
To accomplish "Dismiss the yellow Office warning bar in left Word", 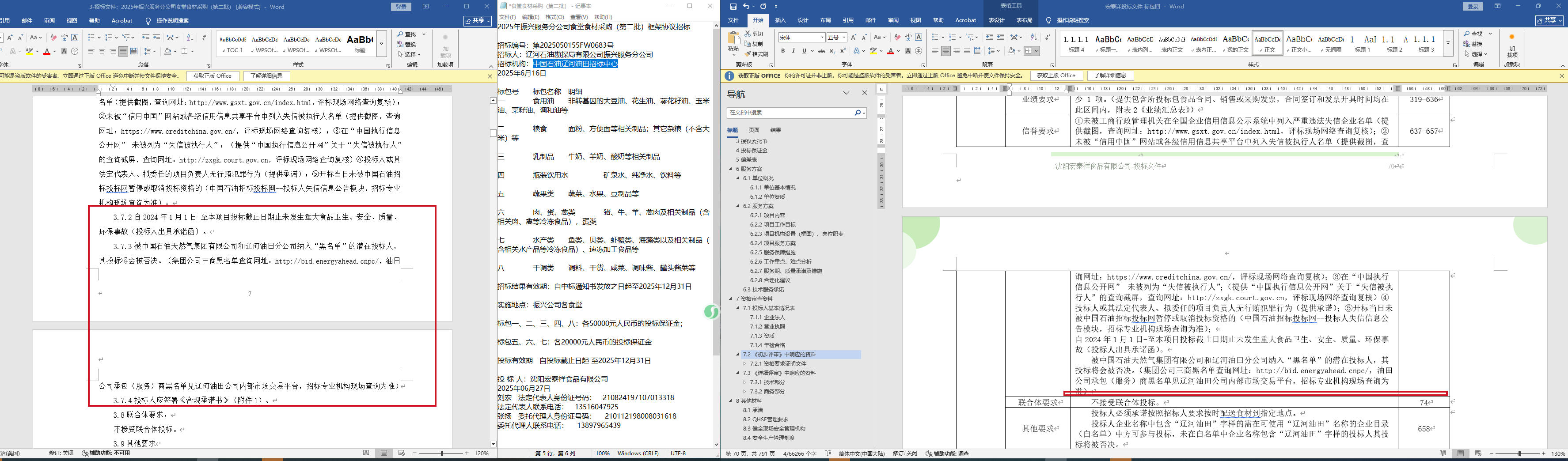I will (x=490, y=76).
